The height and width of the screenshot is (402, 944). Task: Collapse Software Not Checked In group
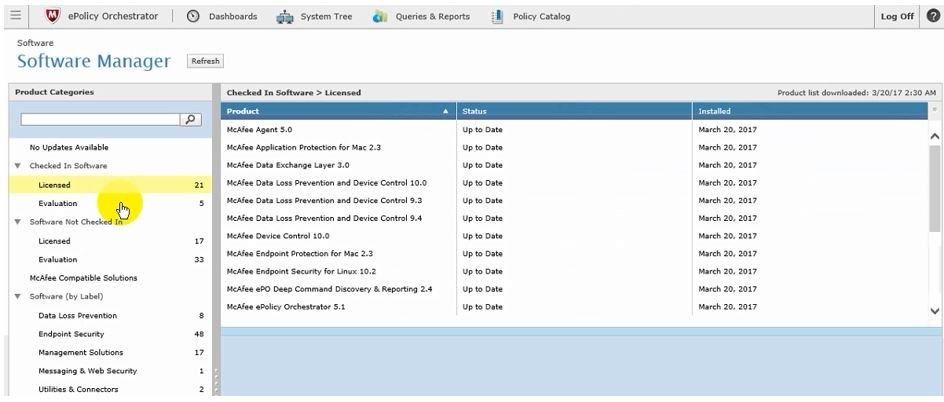[18, 222]
